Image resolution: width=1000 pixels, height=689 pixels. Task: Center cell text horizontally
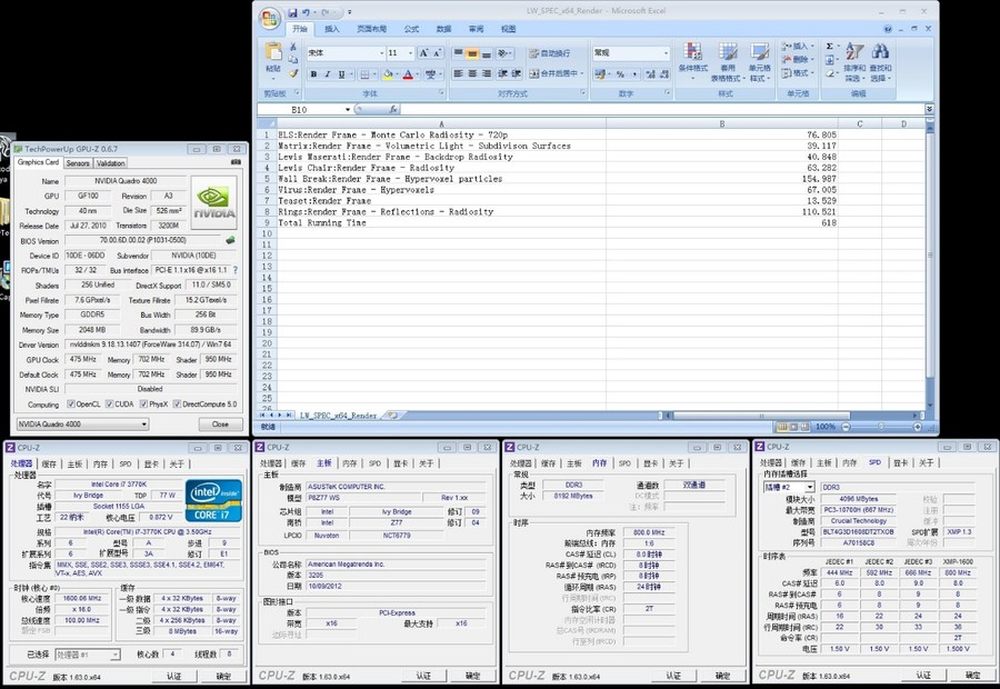coord(472,74)
